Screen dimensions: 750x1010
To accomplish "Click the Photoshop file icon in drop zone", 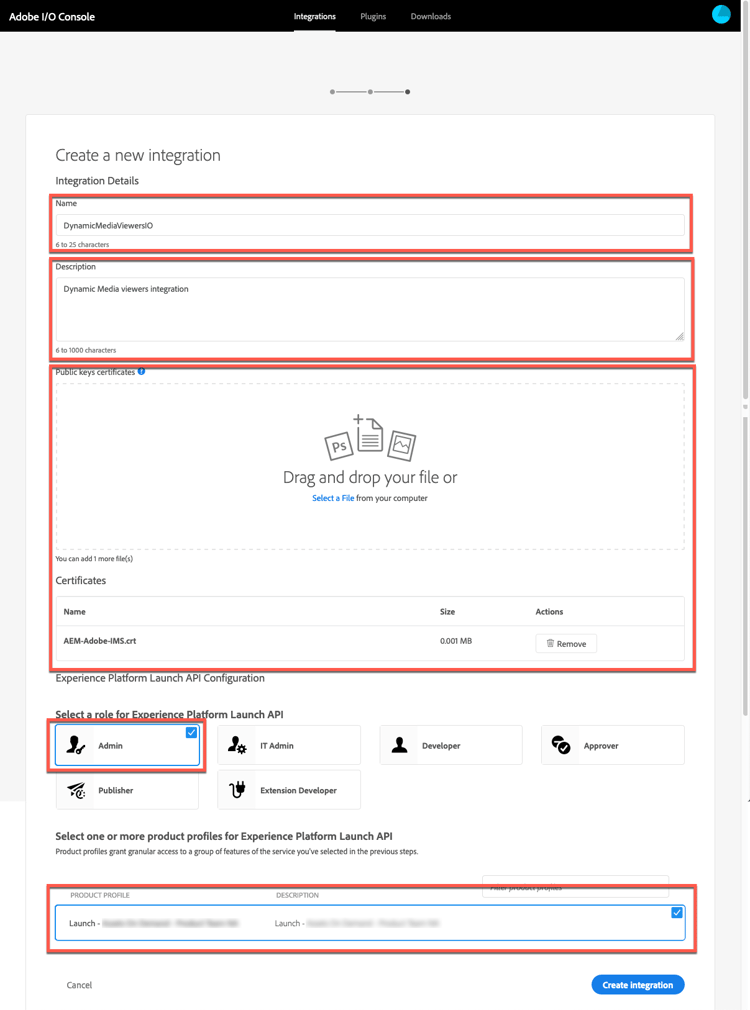I will click(338, 446).
